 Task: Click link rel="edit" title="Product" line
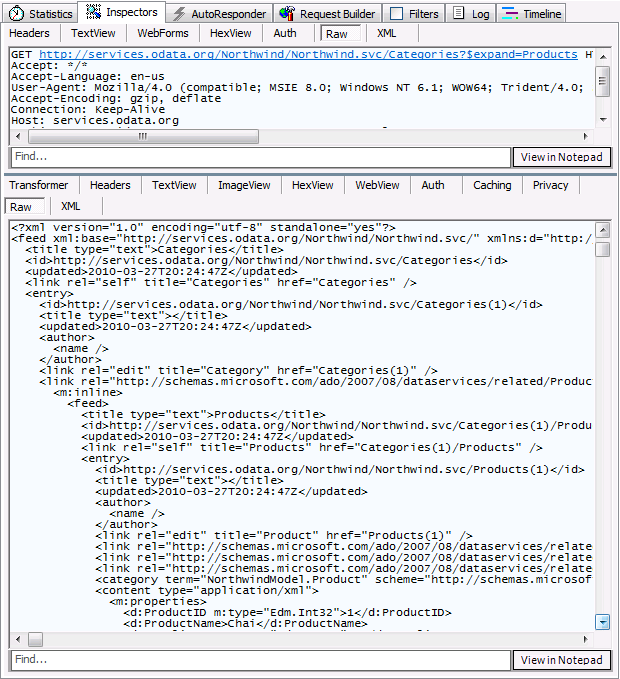coord(284,536)
